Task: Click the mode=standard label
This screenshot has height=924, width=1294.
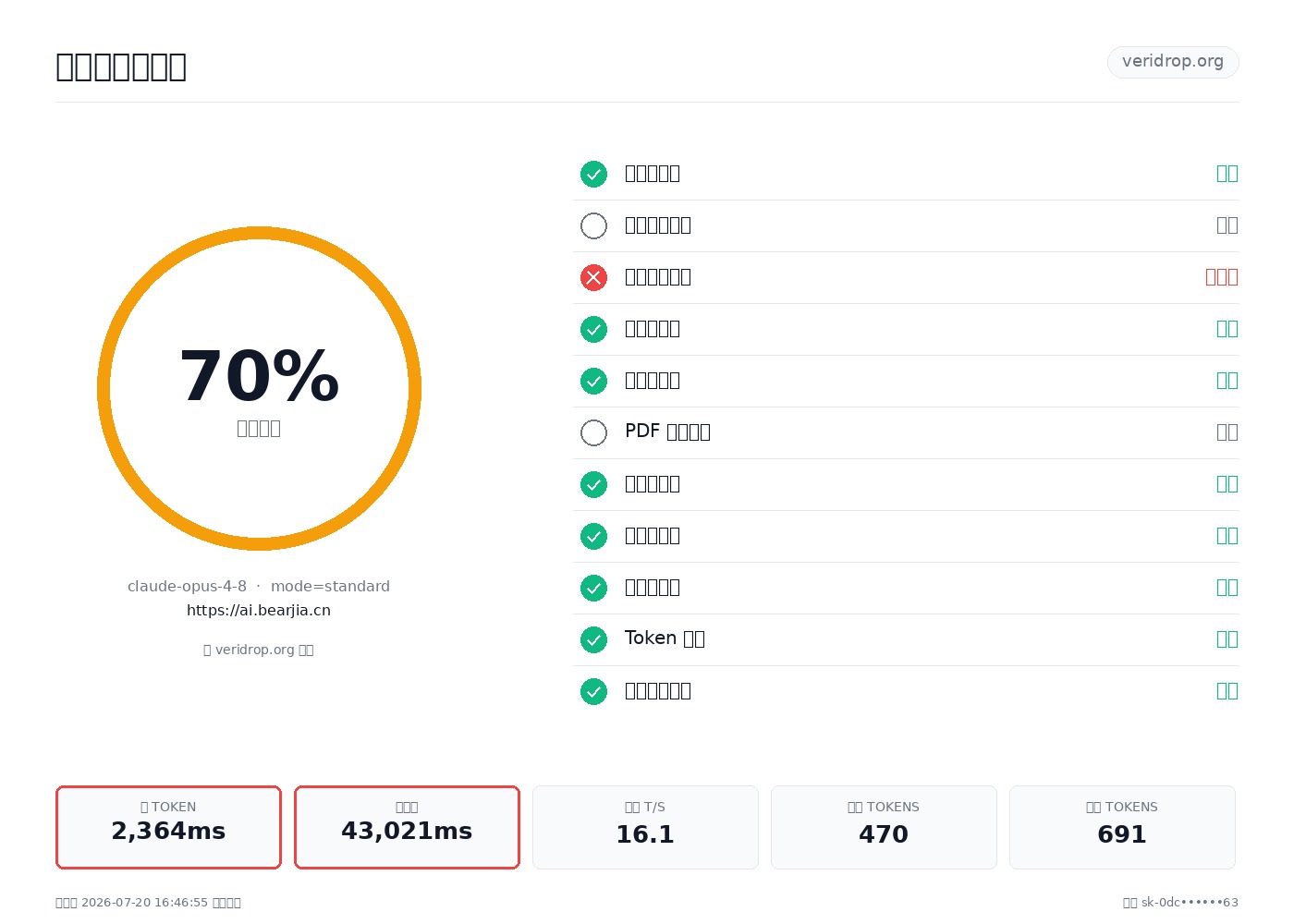Action: pyautogui.click(x=330, y=587)
